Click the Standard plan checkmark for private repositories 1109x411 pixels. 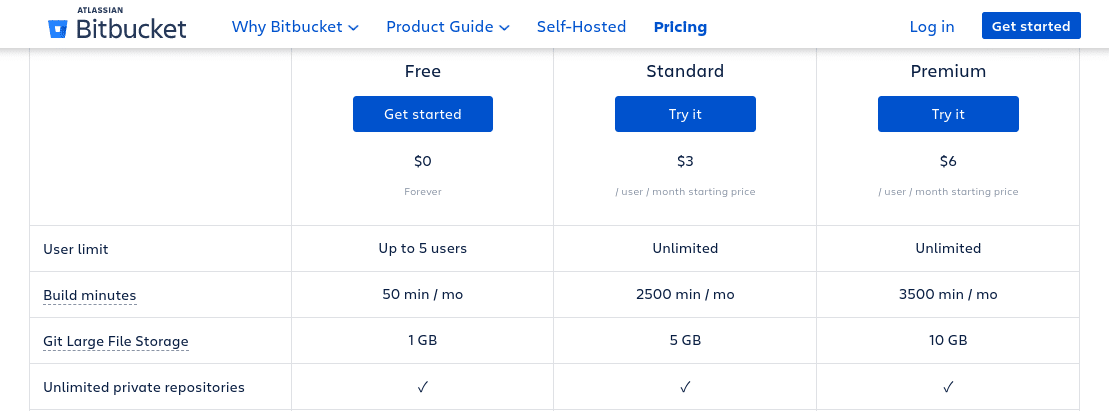pyautogui.click(x=685, y=387)
